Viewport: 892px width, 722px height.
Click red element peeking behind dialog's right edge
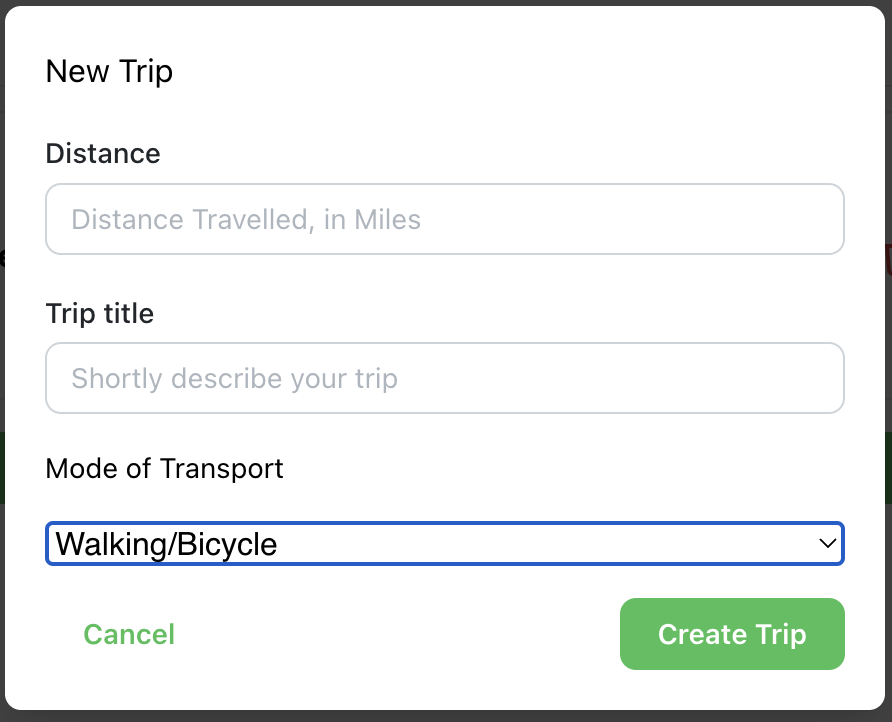click(x=889, y=260)
